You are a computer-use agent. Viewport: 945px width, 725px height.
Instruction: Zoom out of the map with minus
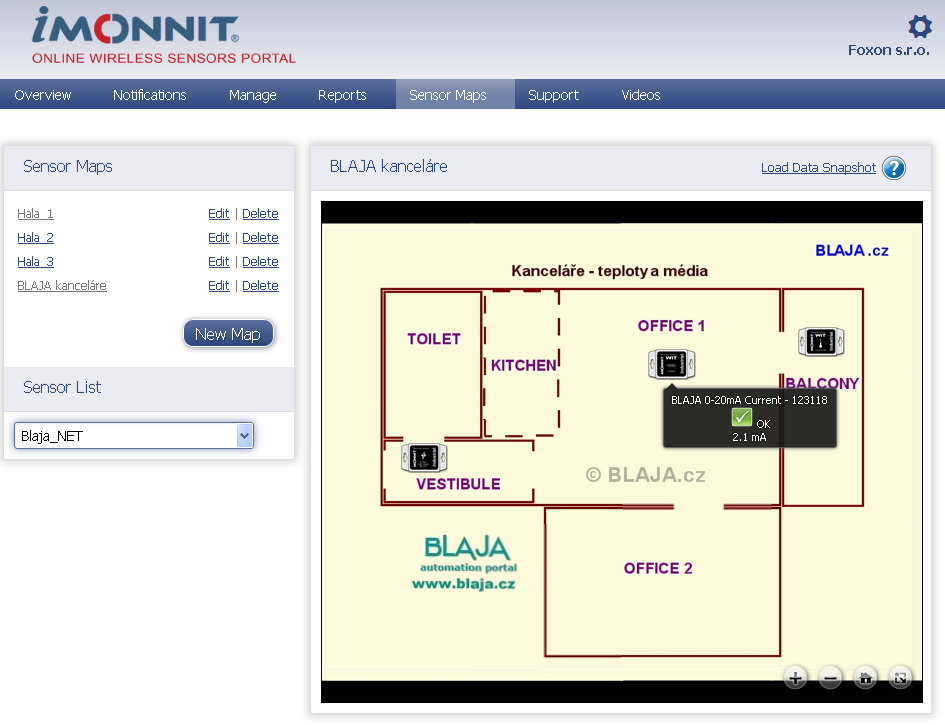point(830,679)
